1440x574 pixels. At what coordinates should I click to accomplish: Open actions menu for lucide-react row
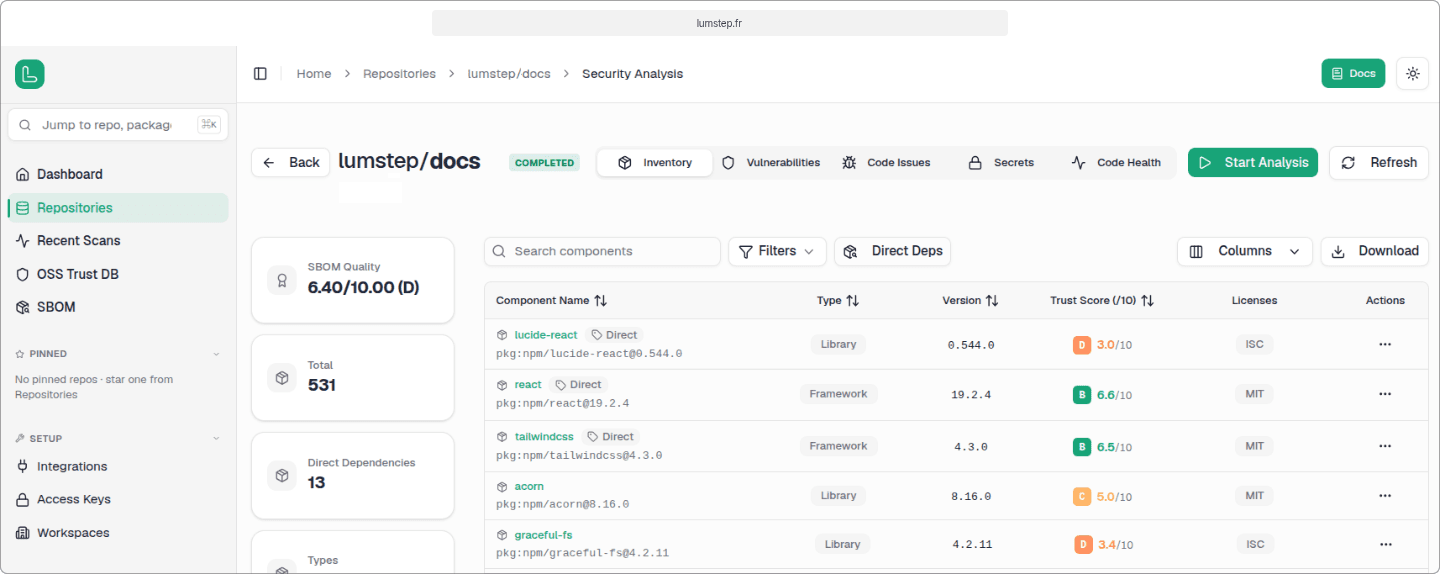(1385, 344)
